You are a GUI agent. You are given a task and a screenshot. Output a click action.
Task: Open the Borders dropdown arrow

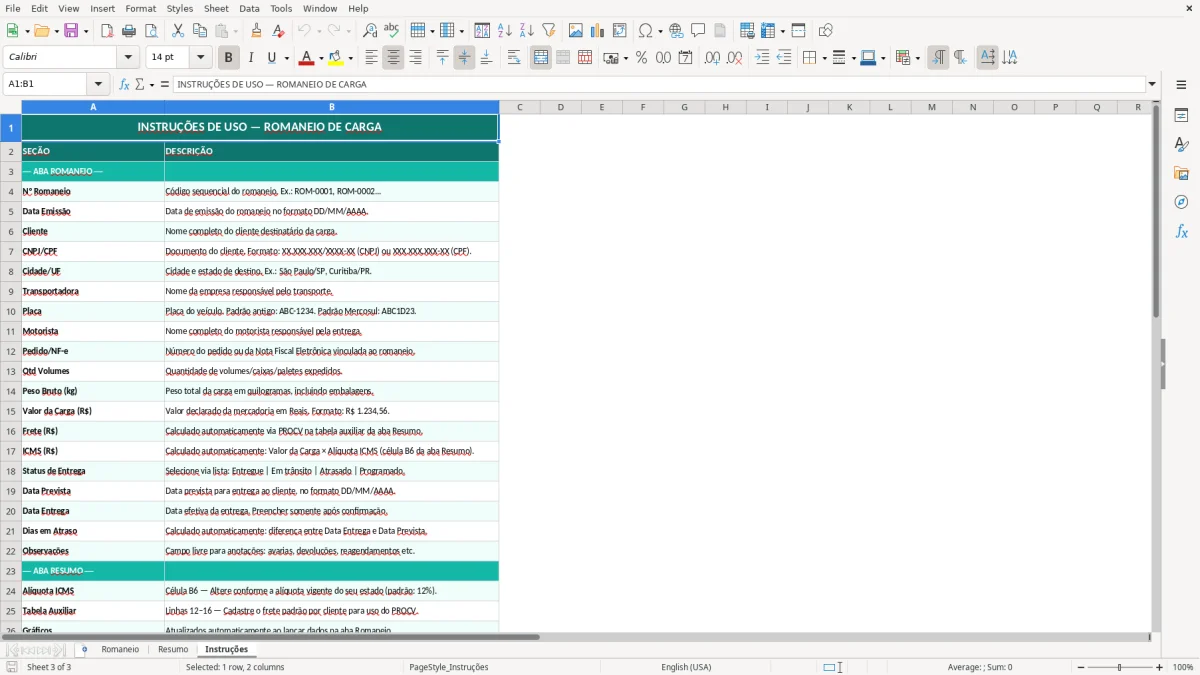(823, 58)
